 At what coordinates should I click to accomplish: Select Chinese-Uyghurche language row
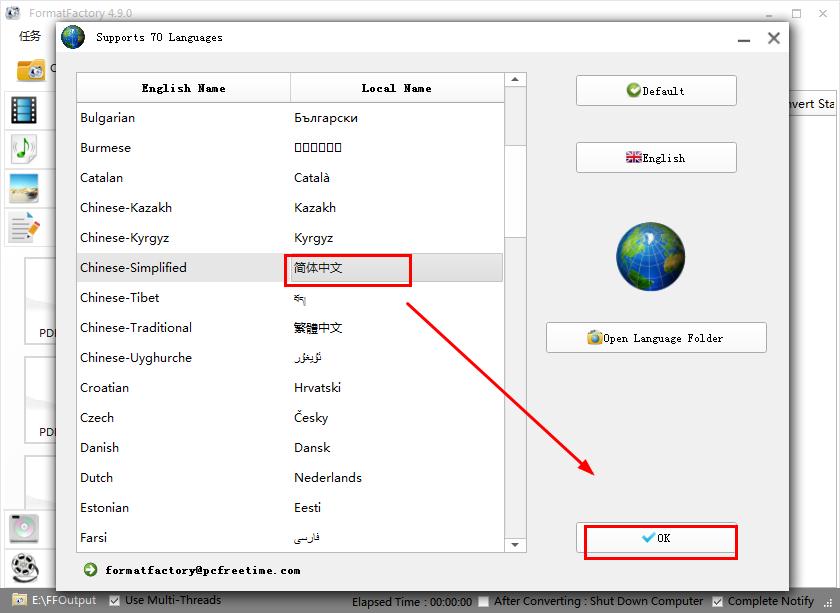click(x=290, y=358)
